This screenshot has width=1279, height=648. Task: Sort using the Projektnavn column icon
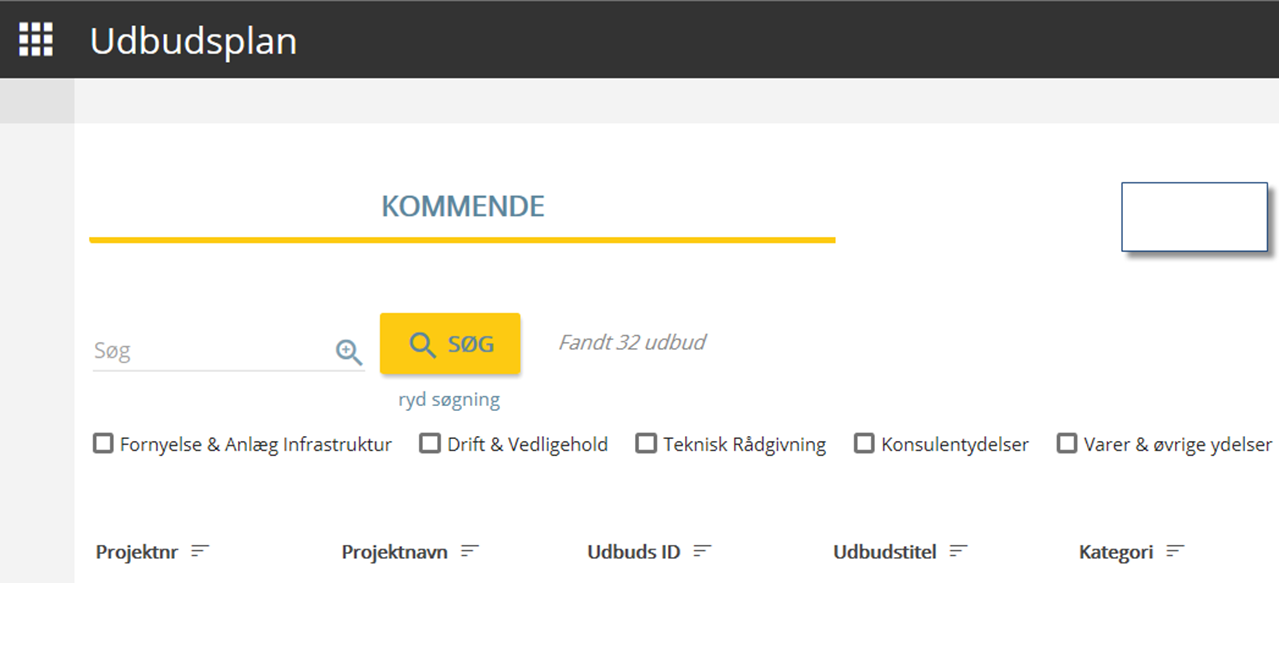[470, 549]
